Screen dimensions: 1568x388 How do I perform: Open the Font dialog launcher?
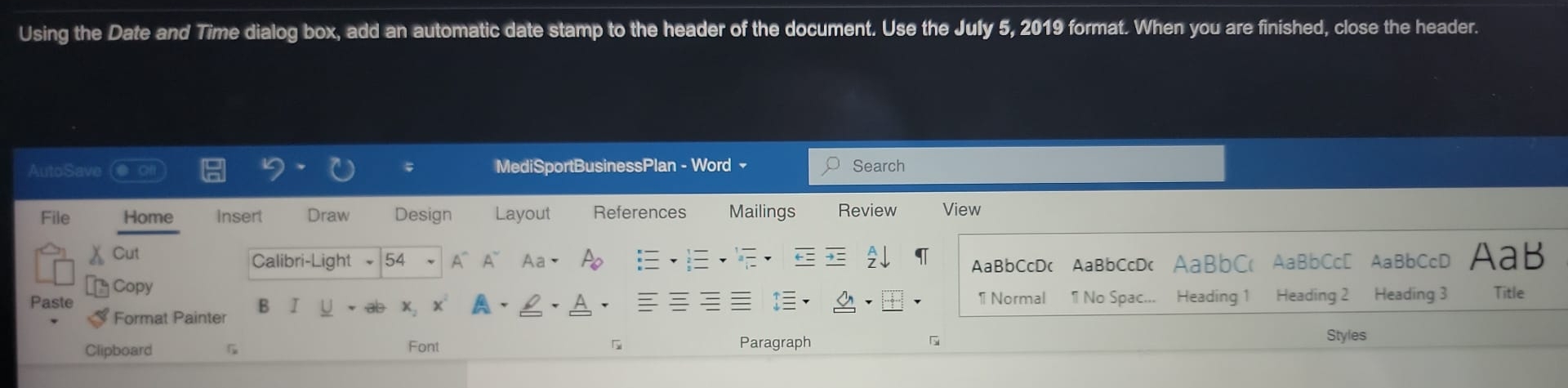click(x=617, y=345)
